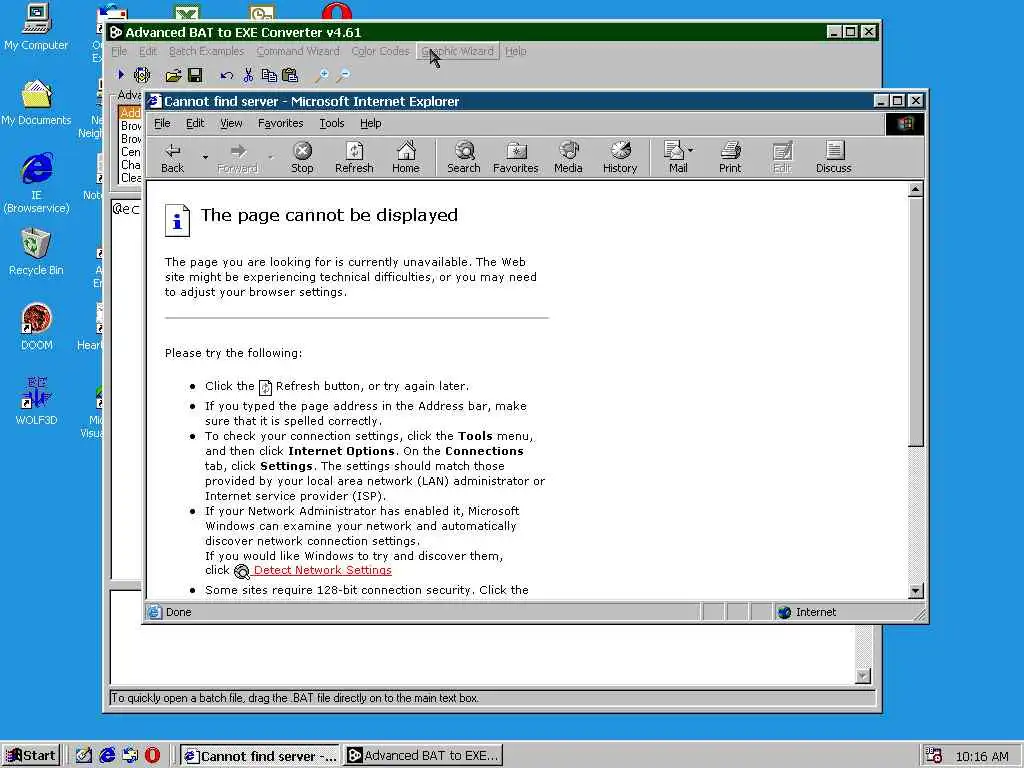Click the BAT converter scroll down arrow
Screen dimensions: 1024x768
(x=863, y=676)
